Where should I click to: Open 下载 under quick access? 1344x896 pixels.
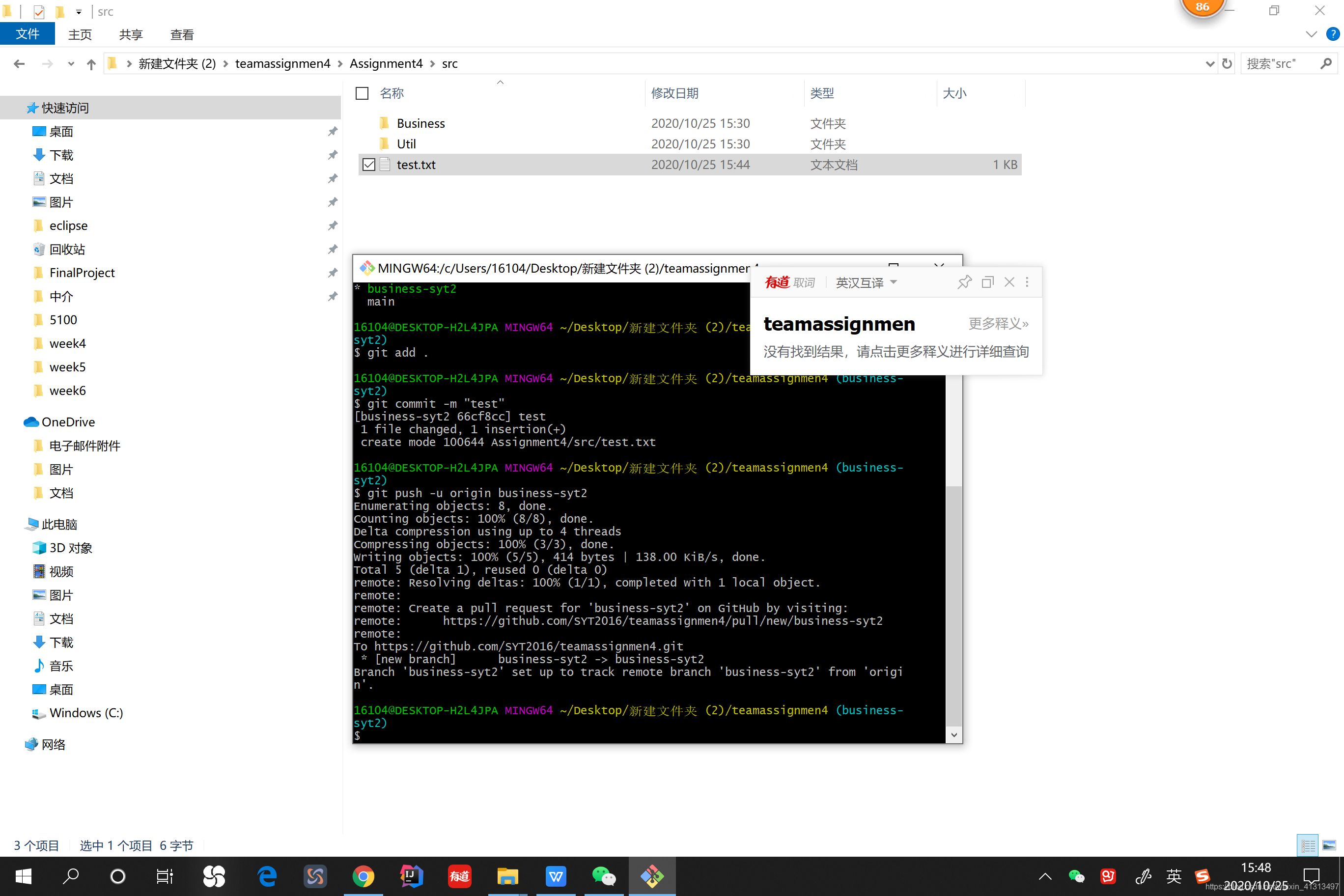pyautogui.click(x=61, y=155)
